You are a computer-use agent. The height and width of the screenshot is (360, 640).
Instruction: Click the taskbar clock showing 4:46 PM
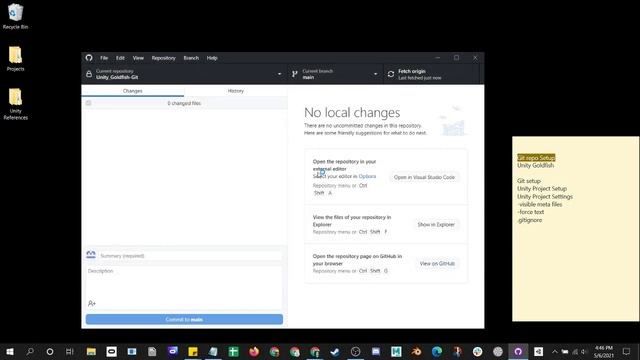pos(604,351)
